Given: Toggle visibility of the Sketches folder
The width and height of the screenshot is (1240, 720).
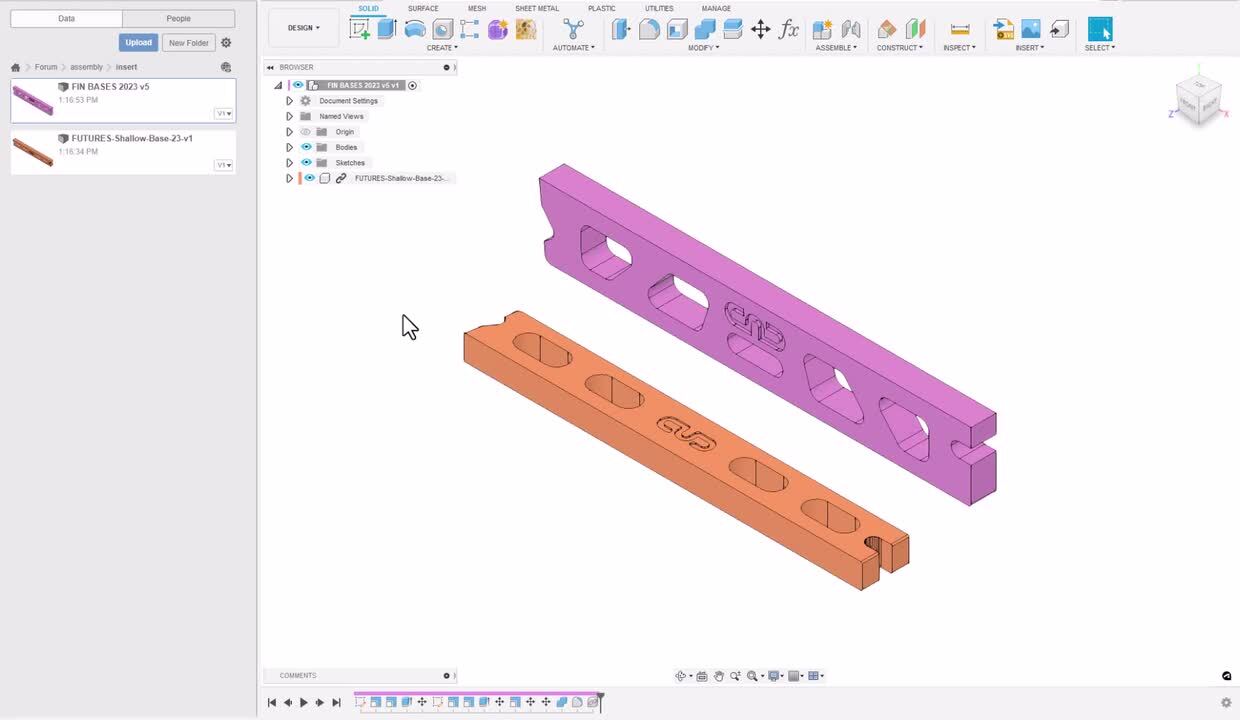Looking at the screenshot, I should [x=306, y=163].
